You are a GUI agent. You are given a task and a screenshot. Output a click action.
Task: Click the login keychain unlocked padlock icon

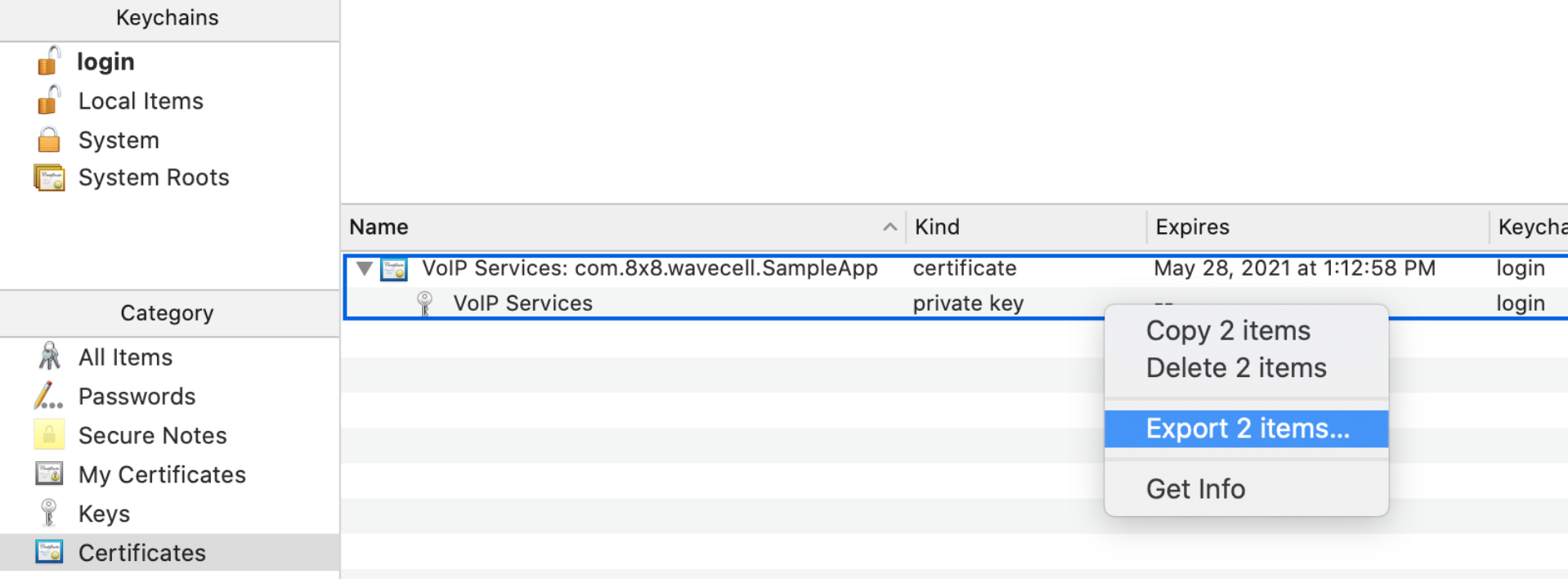49,61
